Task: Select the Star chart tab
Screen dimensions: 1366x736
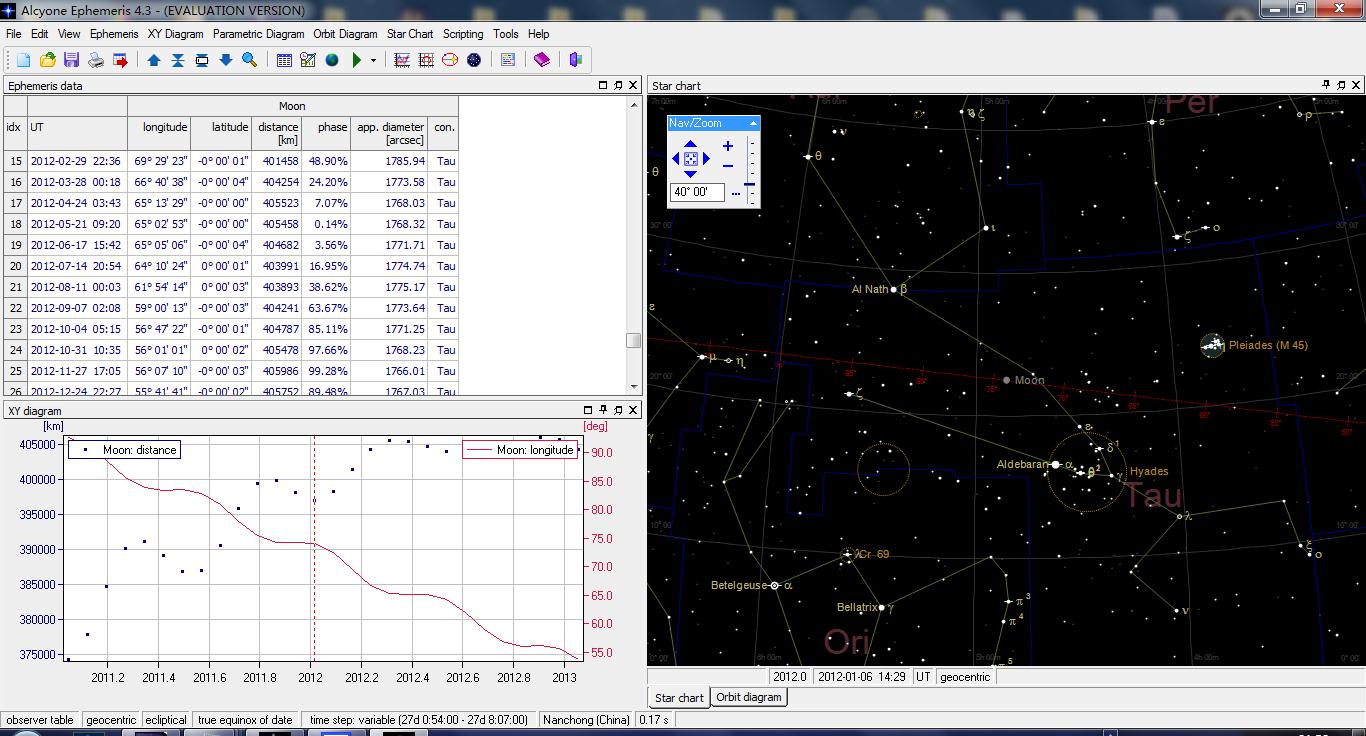Action: (x=679, y=698)
